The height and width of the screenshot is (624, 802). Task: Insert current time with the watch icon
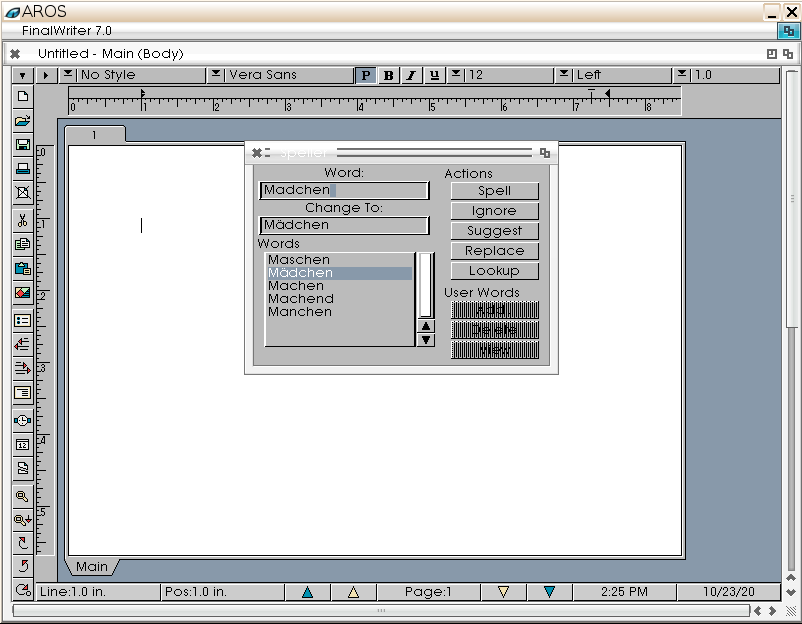pos(23,420)
